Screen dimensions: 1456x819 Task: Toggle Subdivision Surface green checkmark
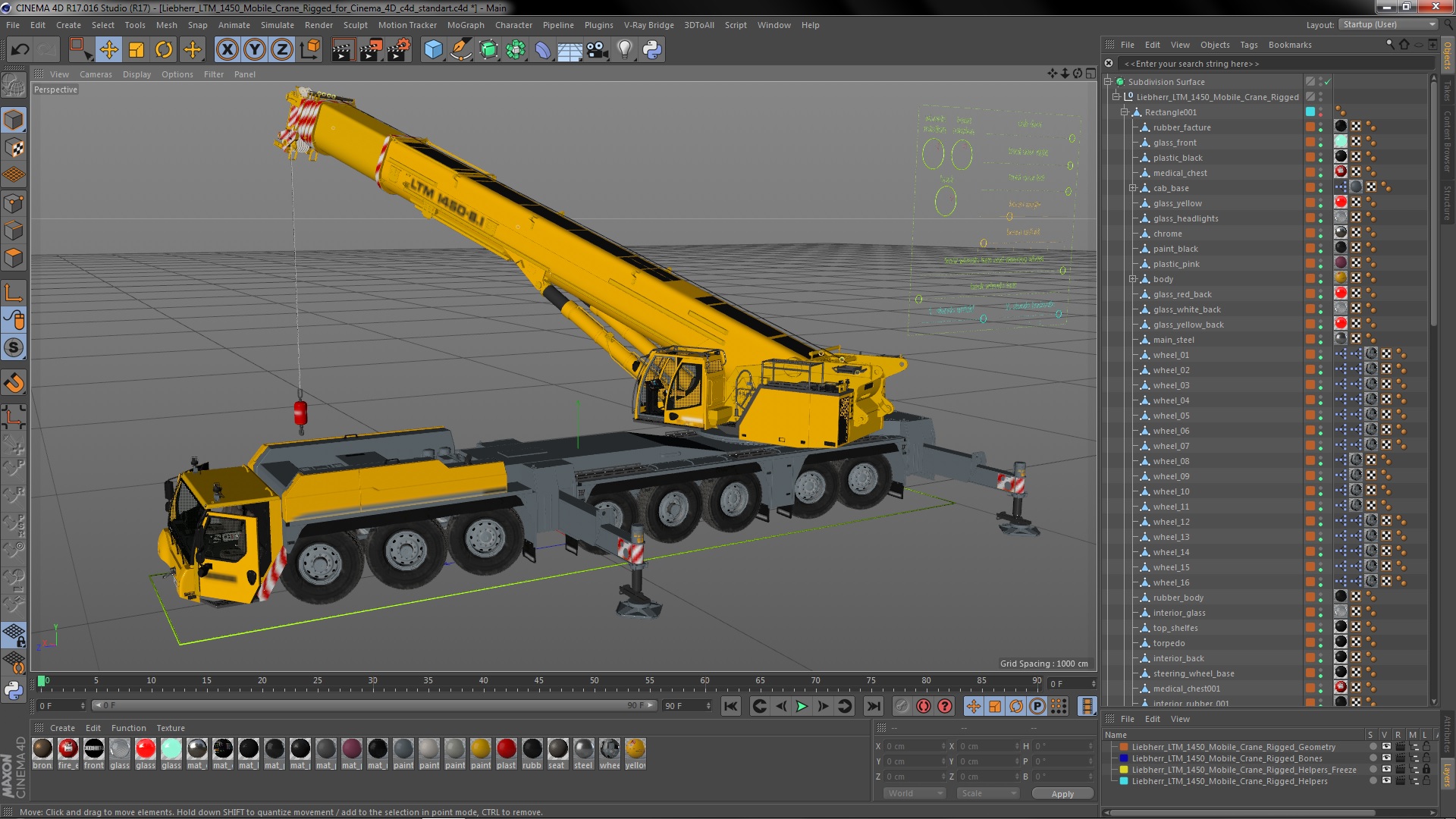[x=1328, y=82]
